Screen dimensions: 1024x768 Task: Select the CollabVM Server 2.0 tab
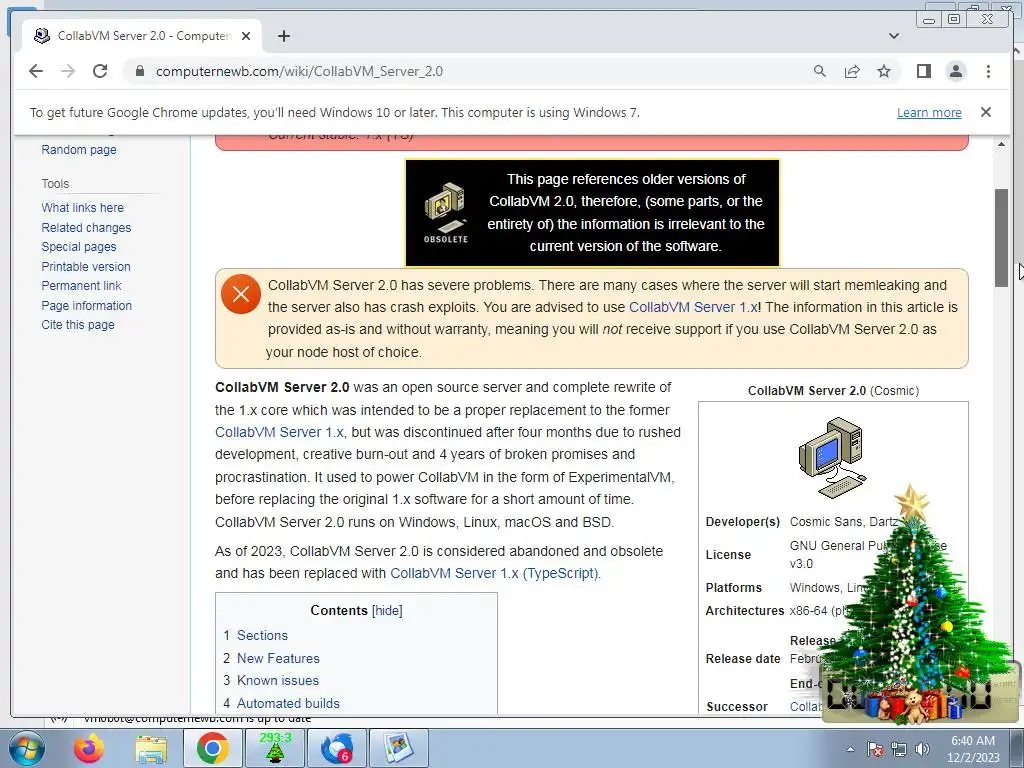(x=142, y=36)
